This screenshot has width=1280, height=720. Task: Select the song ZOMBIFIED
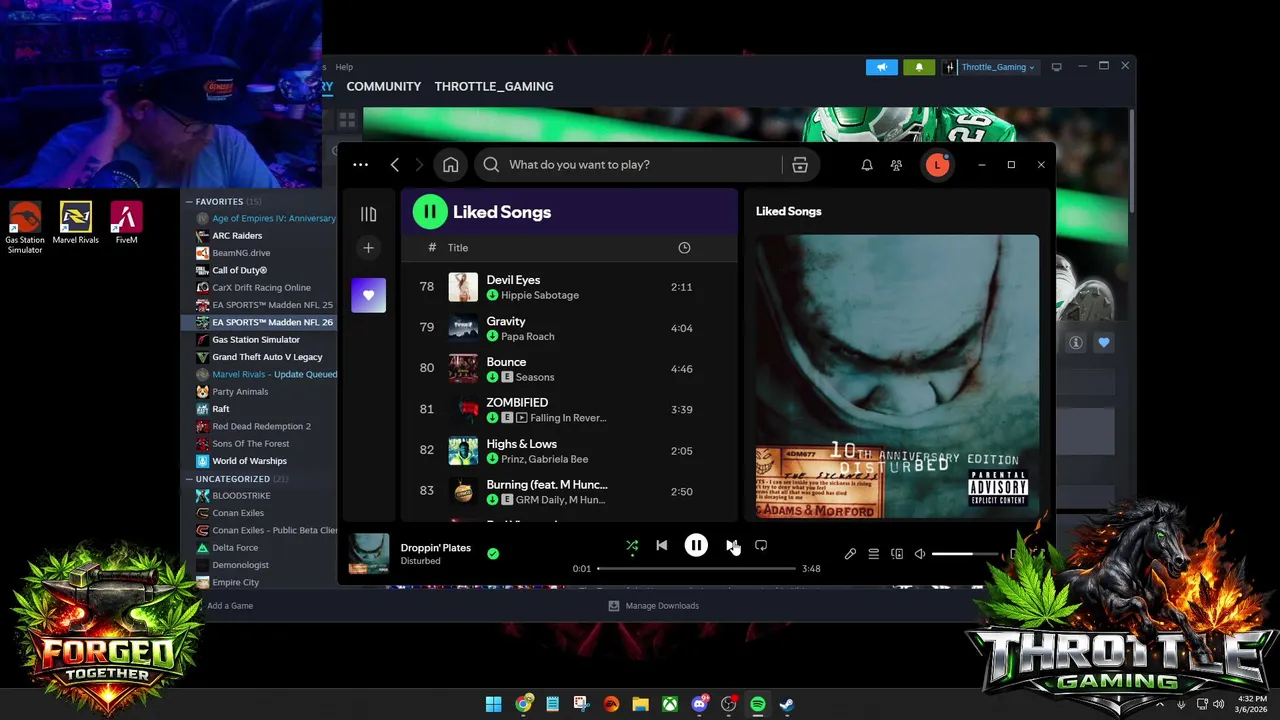click(517, 403)
